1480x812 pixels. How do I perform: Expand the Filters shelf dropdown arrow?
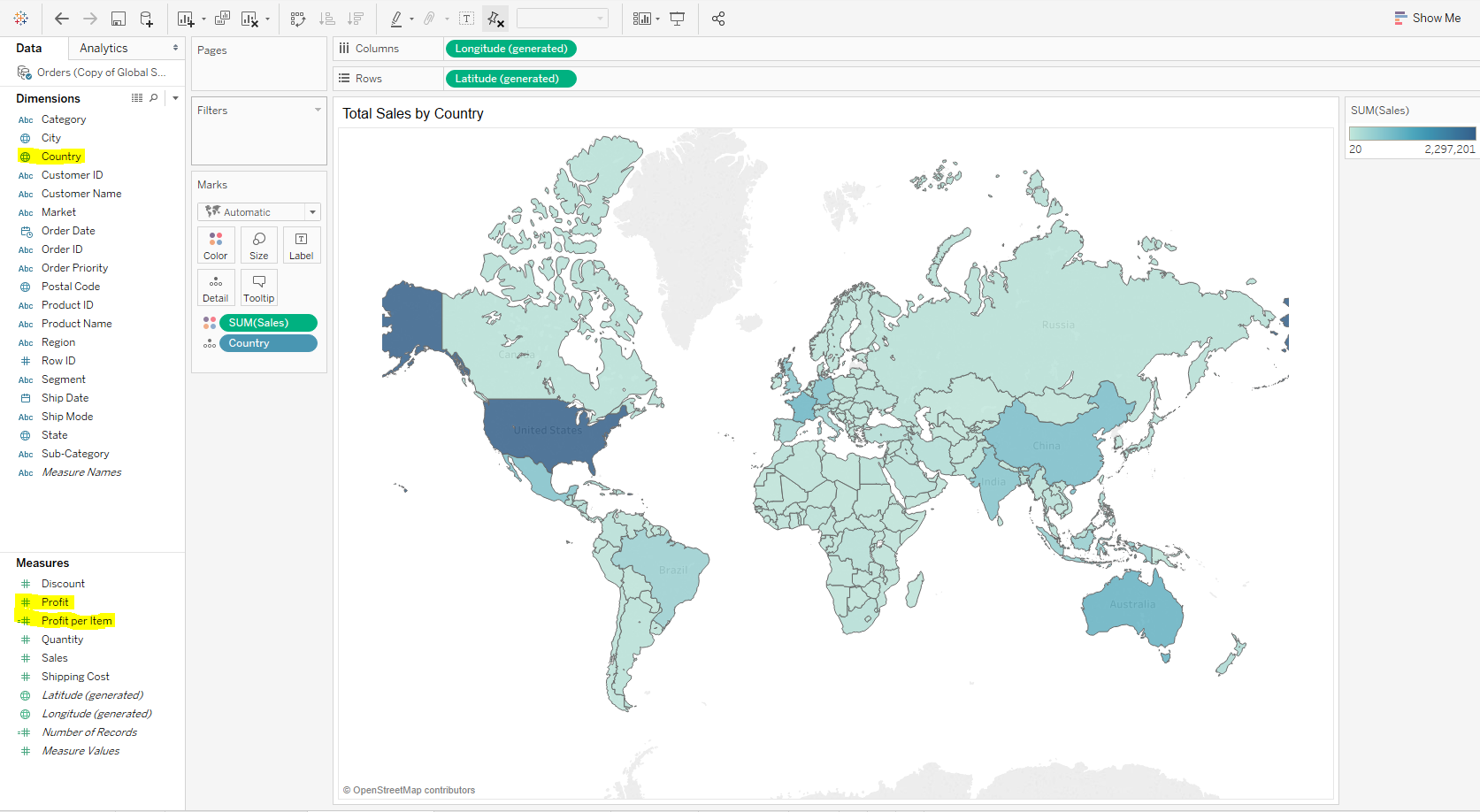318,110
